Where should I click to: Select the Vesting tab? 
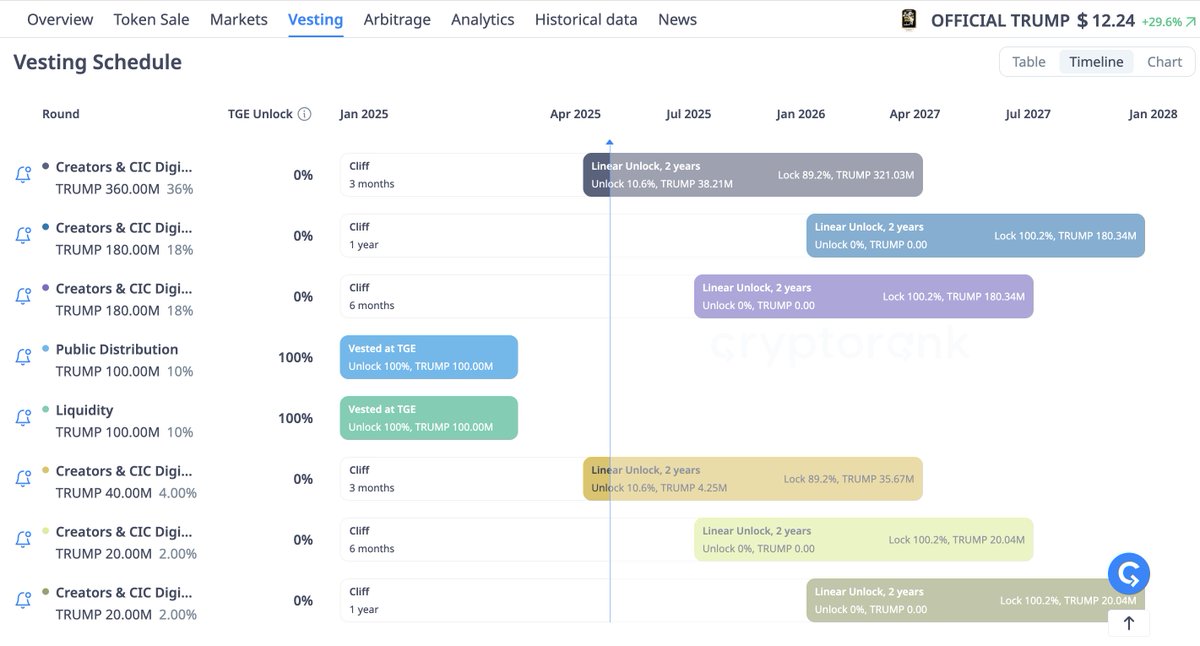click(315, 19)
